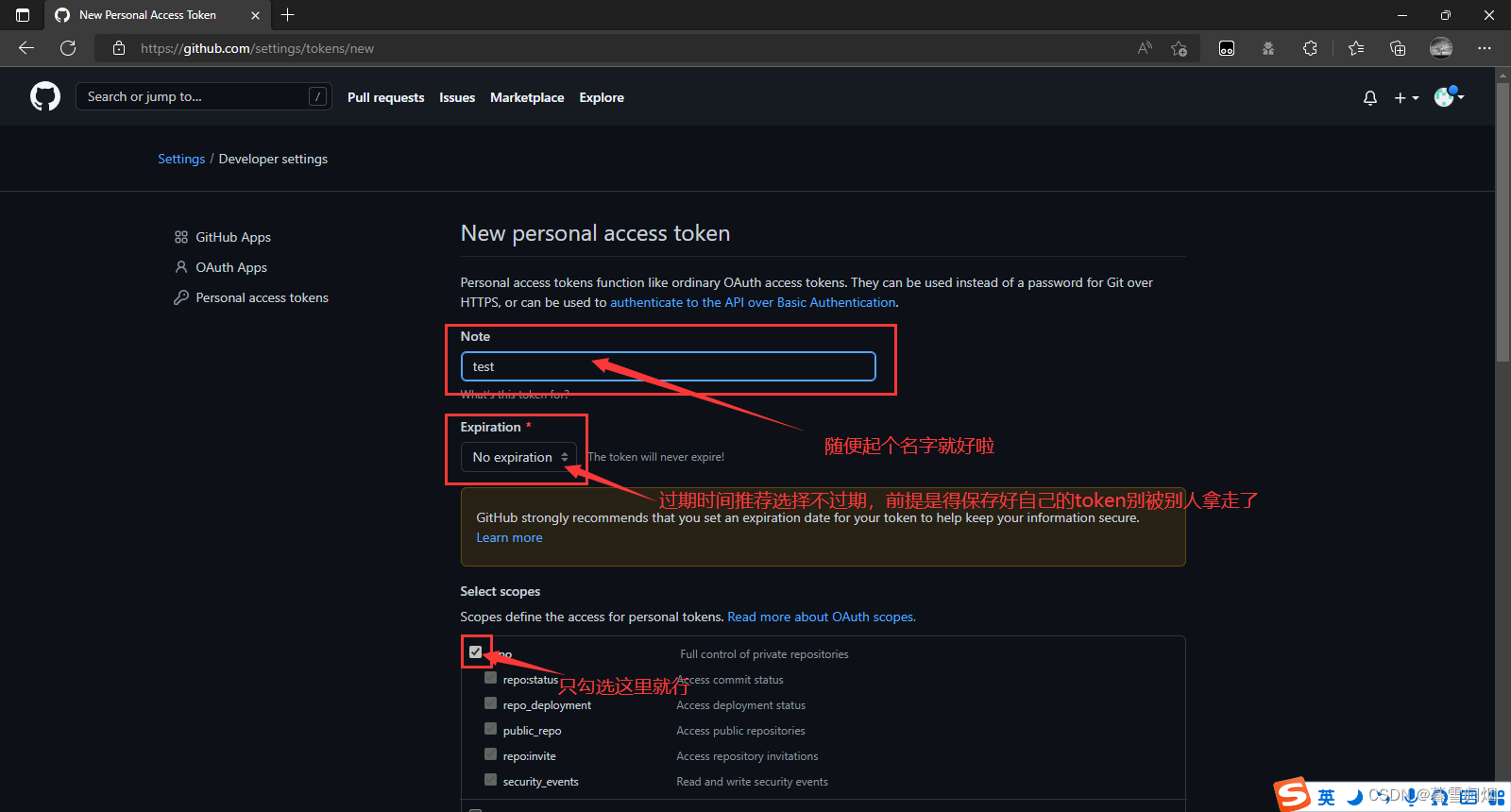The width and height of the screenshot is (1511, 812).
Task: Open the authenticate to the API over Basic Authentication link
Action: pyautogui.click(x=753, y=302)
